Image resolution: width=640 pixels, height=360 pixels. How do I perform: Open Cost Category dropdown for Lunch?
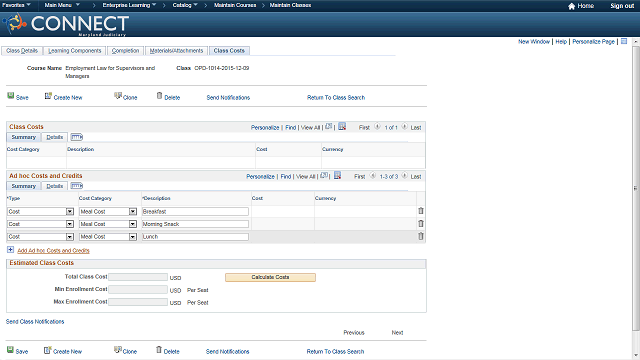pyautogui.click(x=133, y=237)
